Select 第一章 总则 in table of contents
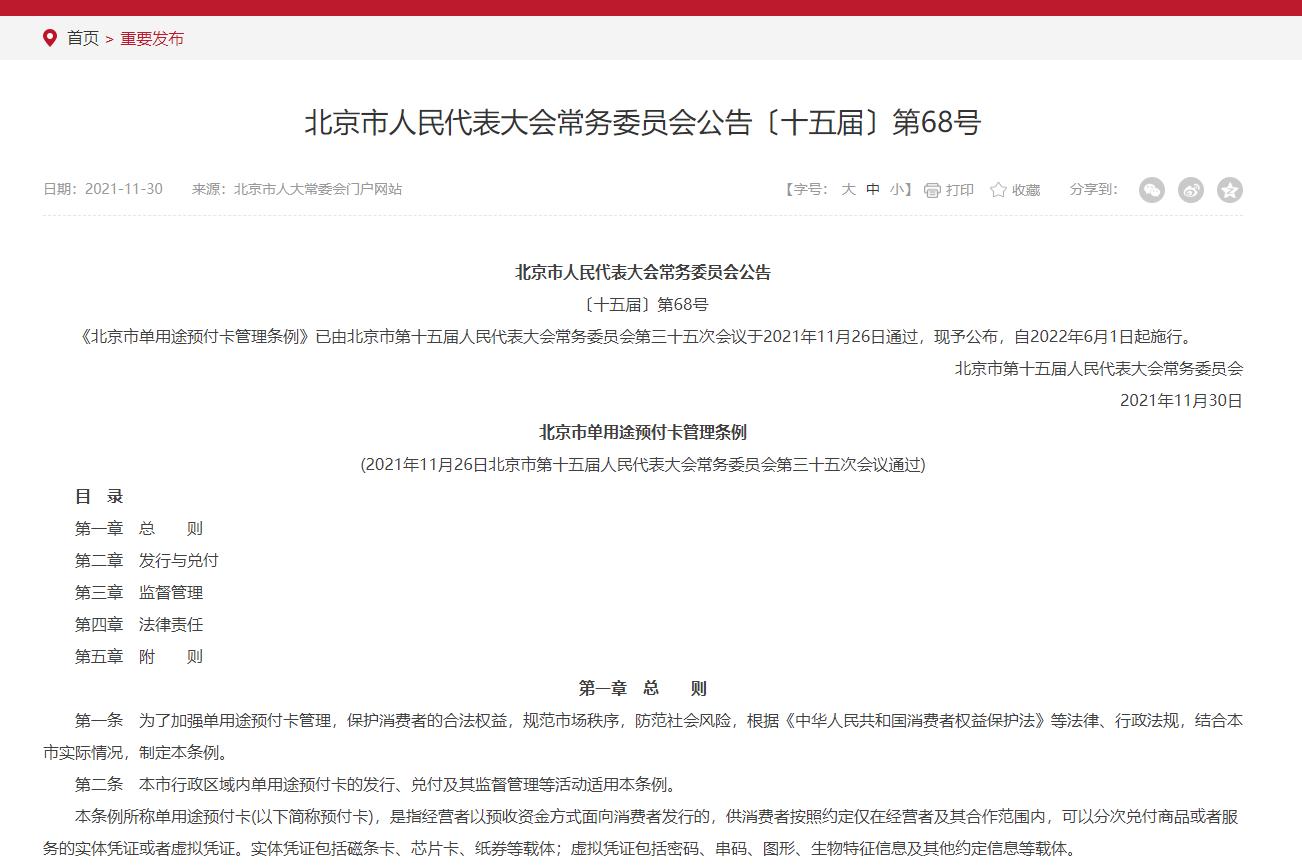1302x866 pixels. click(x=139, y=528)
